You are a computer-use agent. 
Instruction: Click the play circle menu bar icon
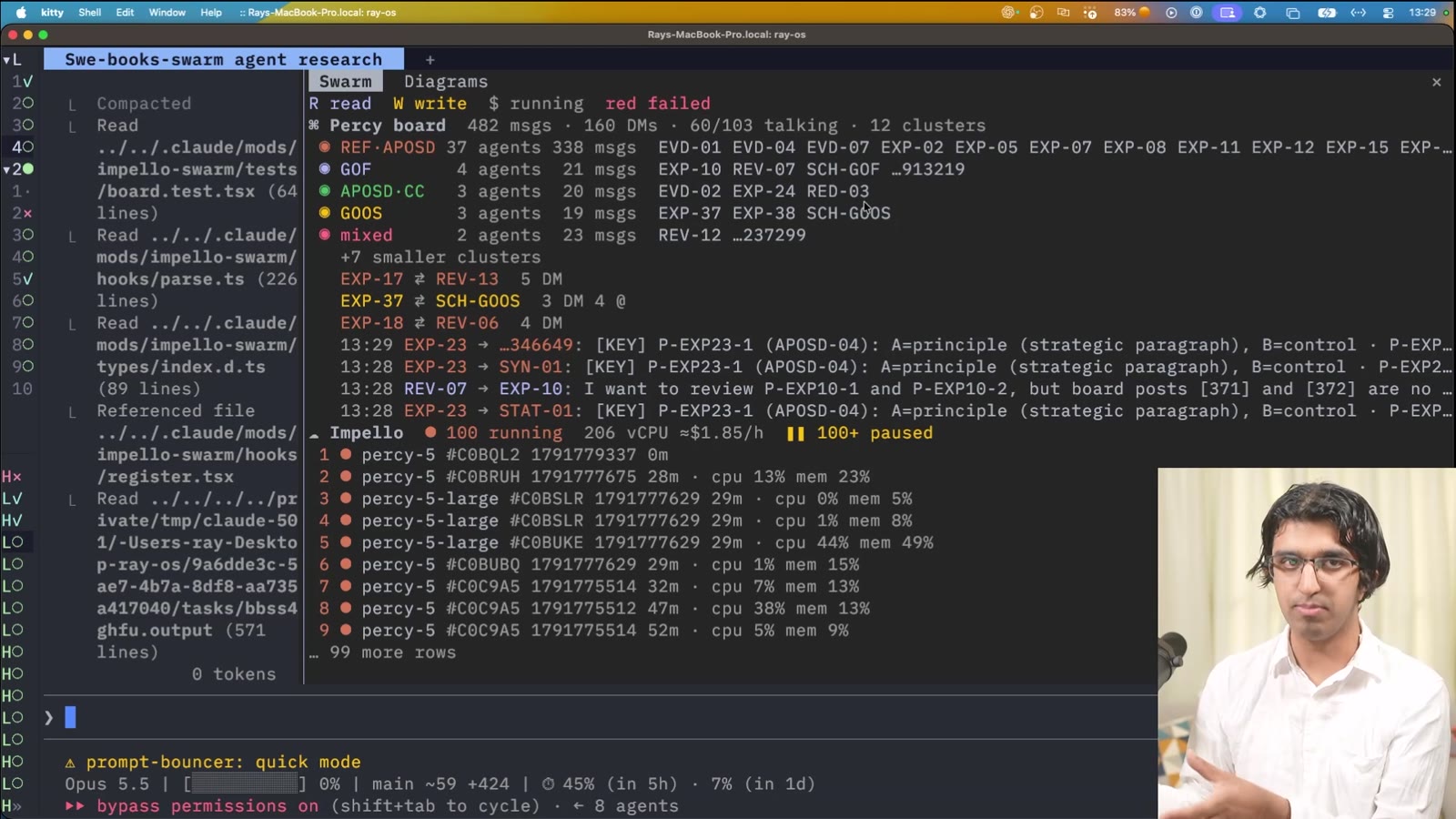tap(1171, 13)
